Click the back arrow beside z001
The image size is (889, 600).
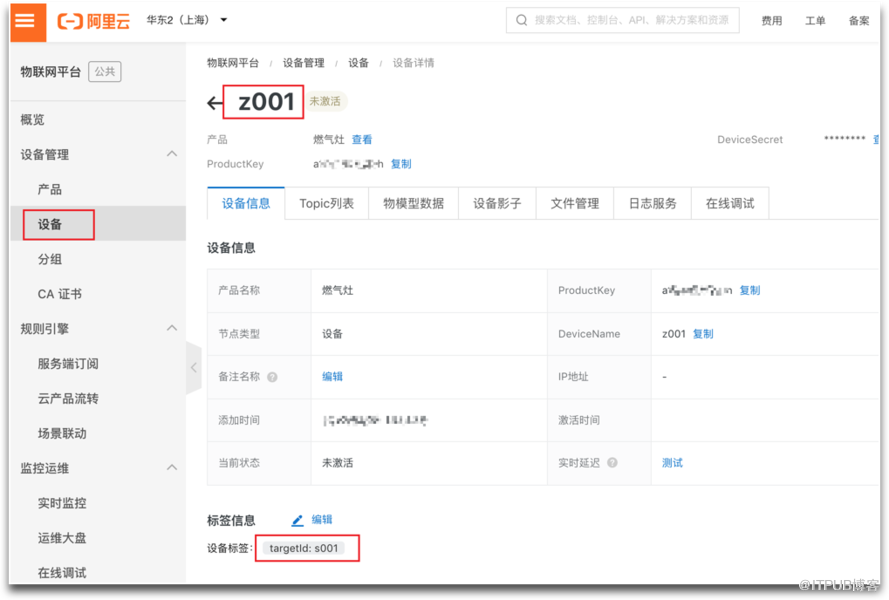[215, 102]
